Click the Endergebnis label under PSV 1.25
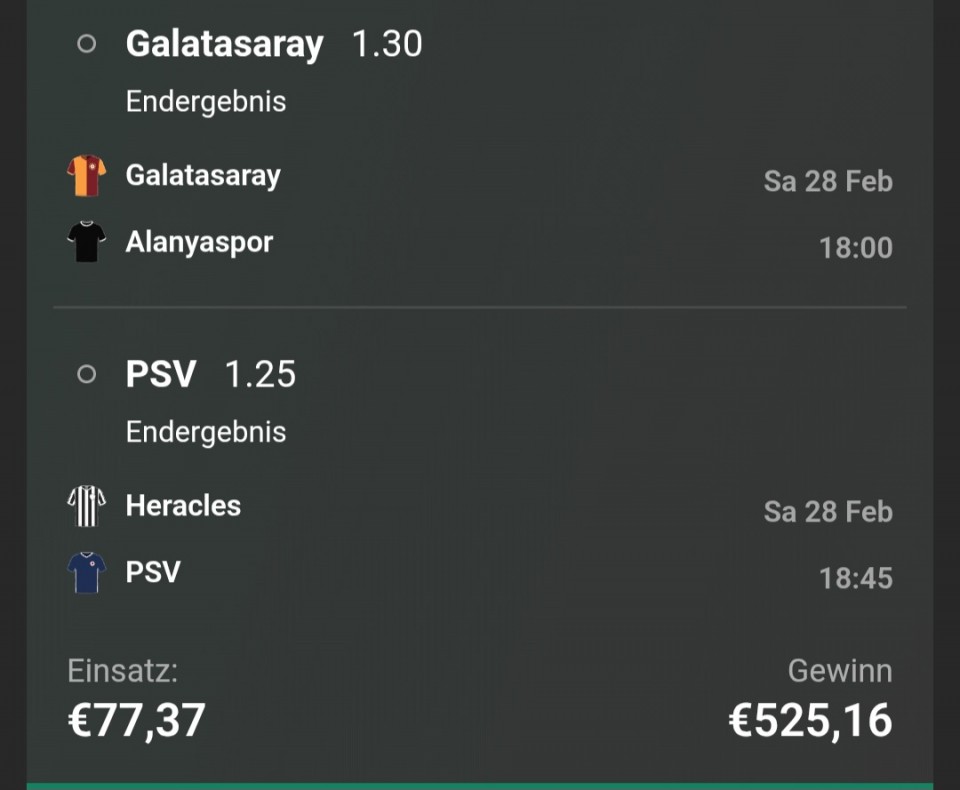Image resolution: width=960 pixels, height=790 pixels. coord(206,432)
